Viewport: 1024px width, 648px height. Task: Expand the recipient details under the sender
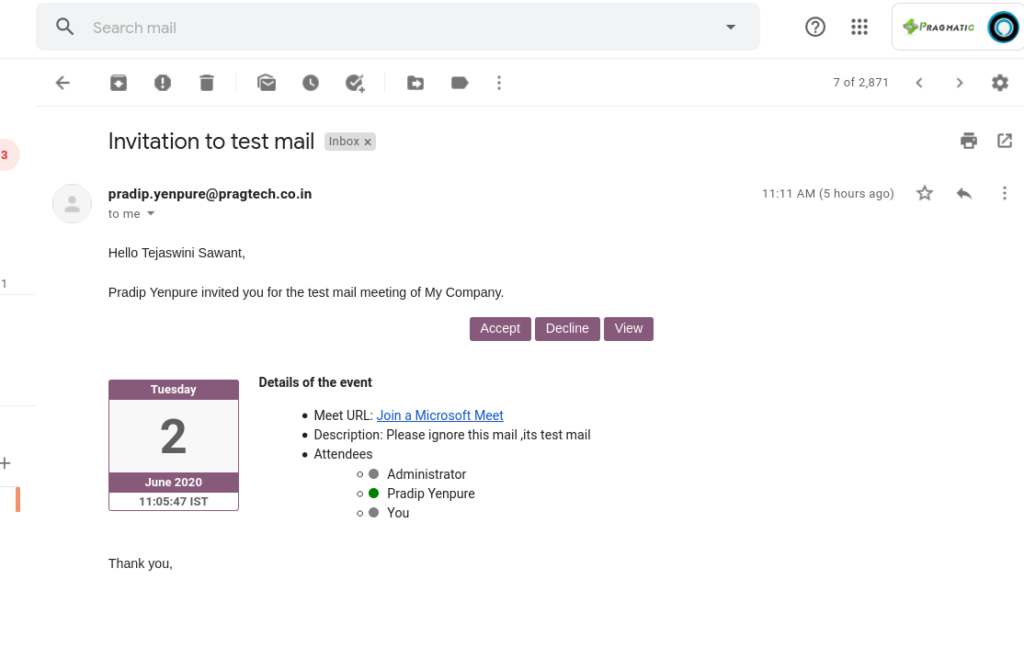point(149,213)
